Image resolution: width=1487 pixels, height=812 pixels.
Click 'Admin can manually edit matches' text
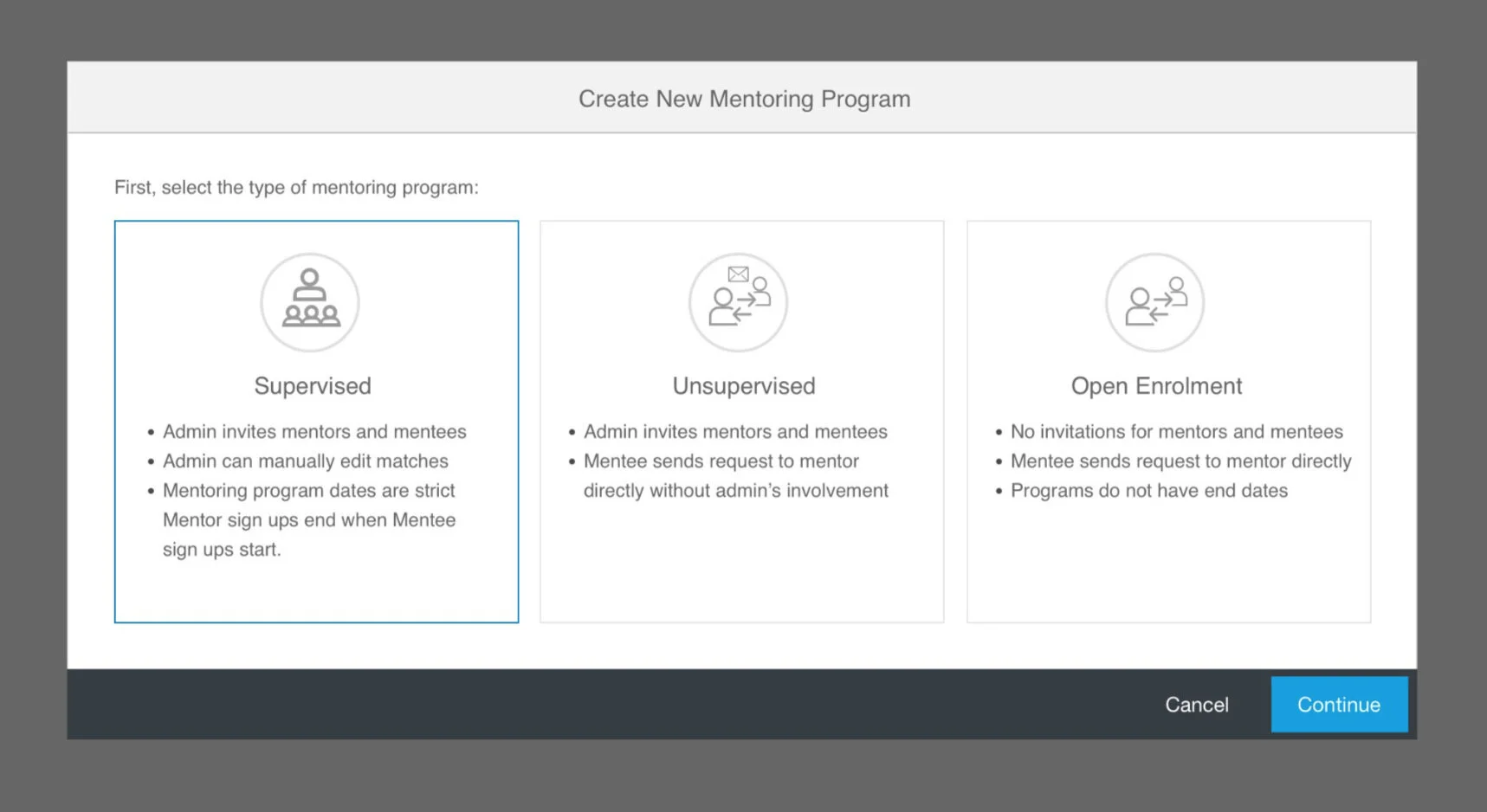[306, 461]
